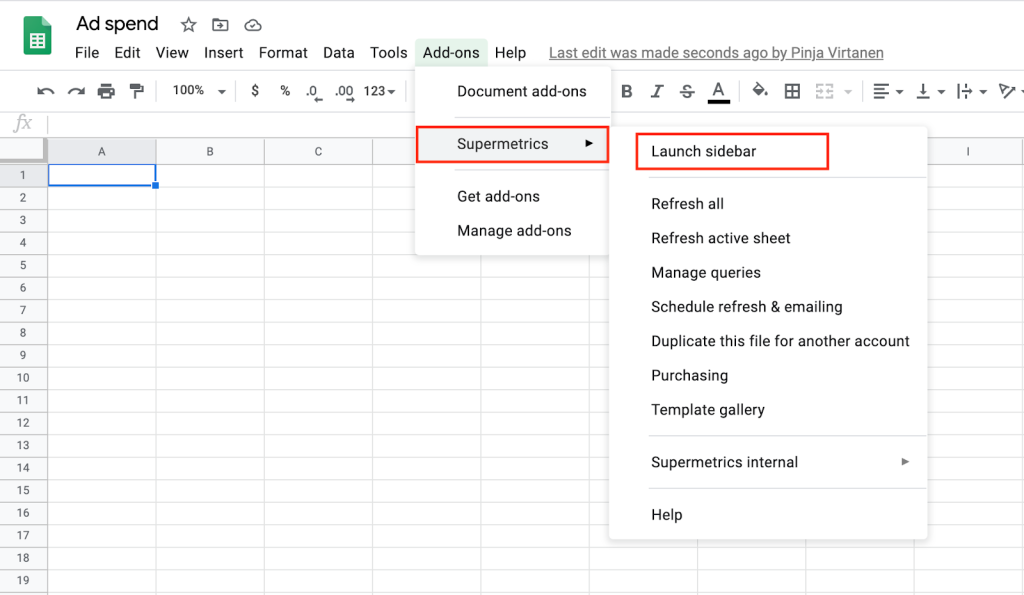Check the cloud save status icon
1024x595 pixels.
[x=253, y=25]
